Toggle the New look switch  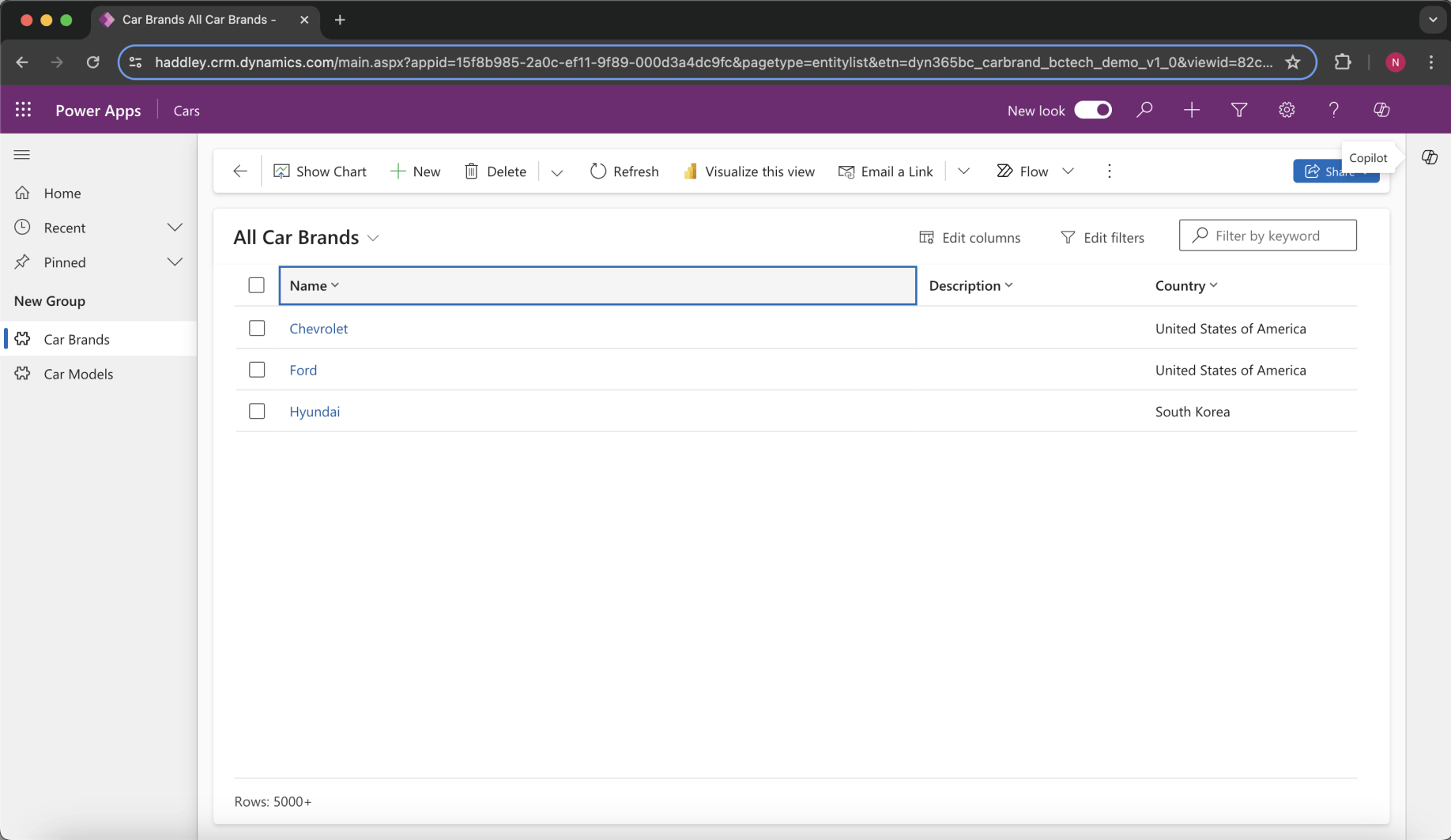click(x=1092, y=110)
